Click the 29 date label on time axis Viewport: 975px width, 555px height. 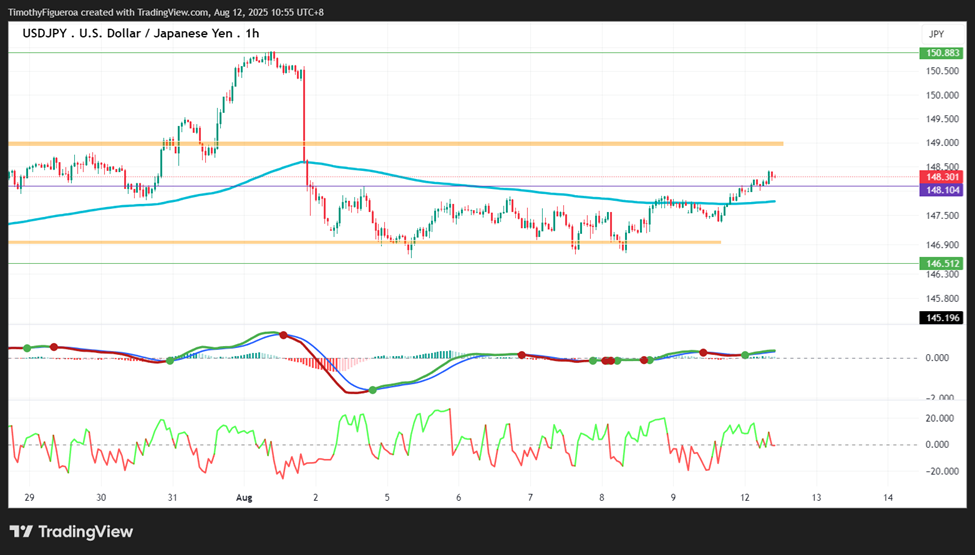click(29, 497)
